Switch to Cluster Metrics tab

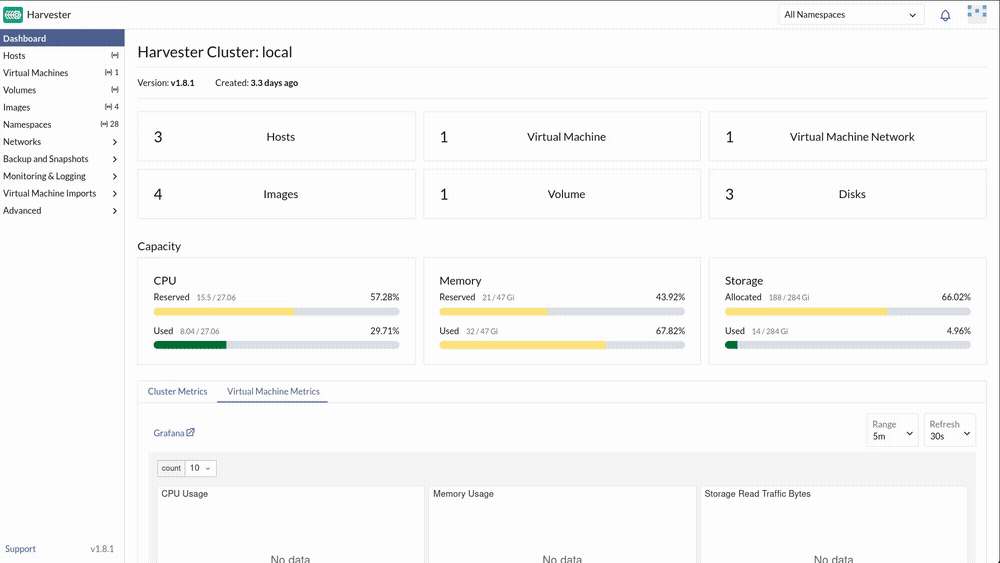coord(177,391)
